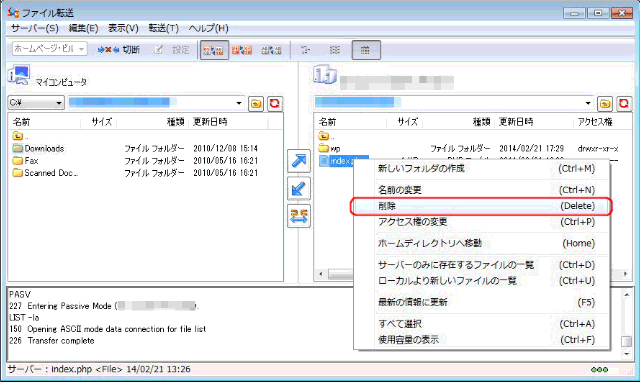Click the upload arrow button
The height and width of the screenshot is (382, 640).
(x=299, y=161)
